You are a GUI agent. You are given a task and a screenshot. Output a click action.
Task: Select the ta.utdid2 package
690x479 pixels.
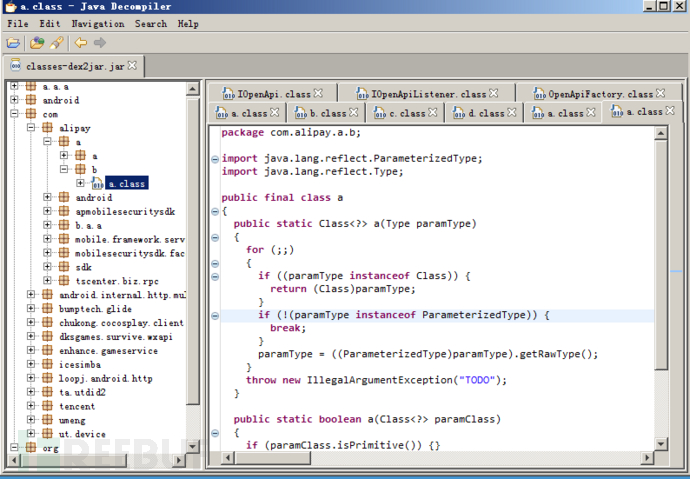[82, 392]
